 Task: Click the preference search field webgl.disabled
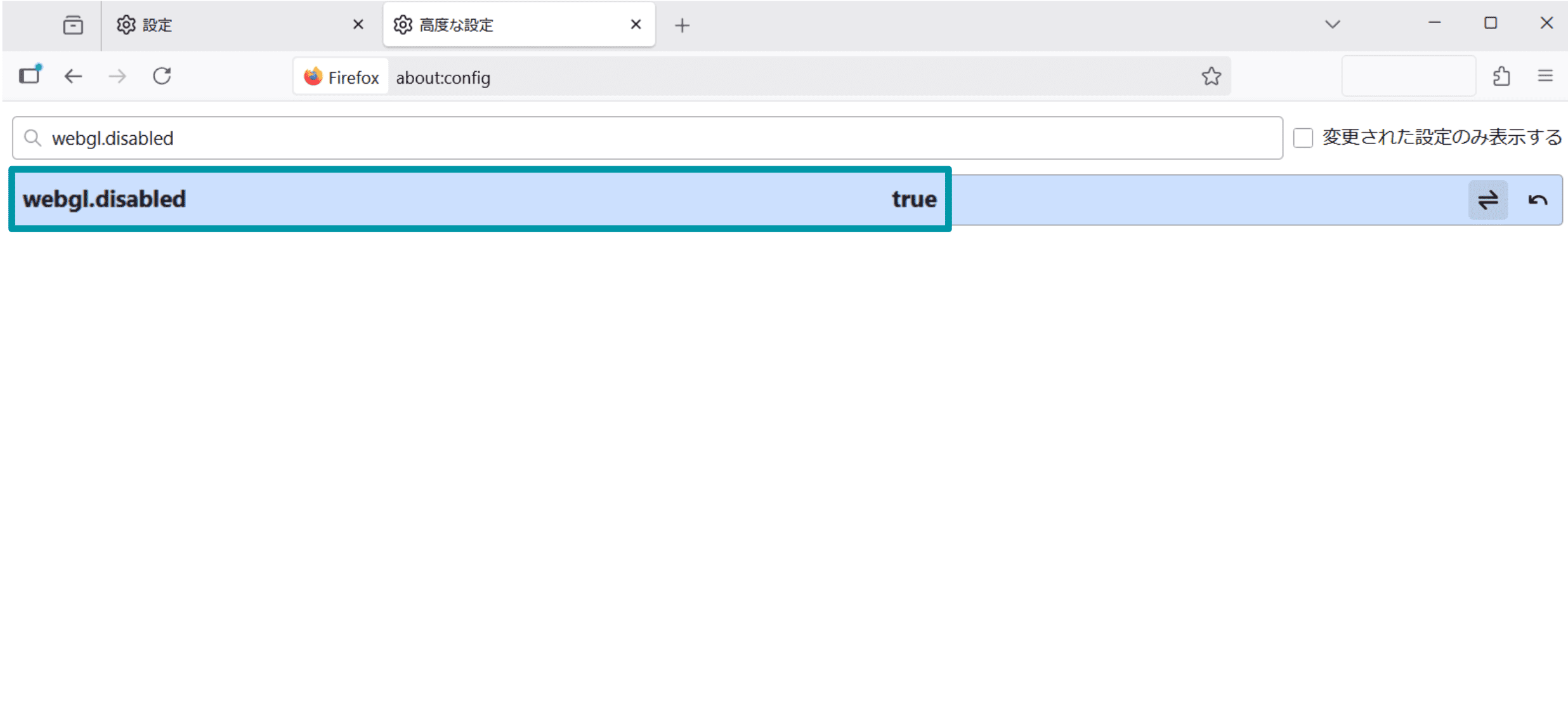317,138
